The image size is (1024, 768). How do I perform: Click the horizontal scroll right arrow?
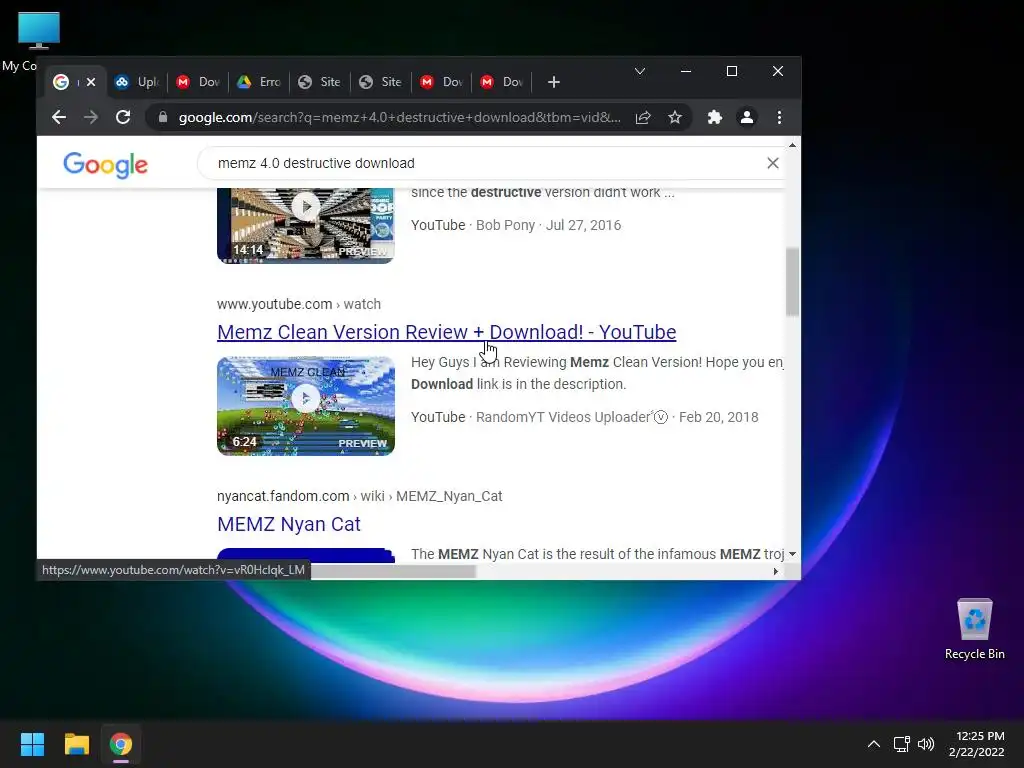[775, 571]
